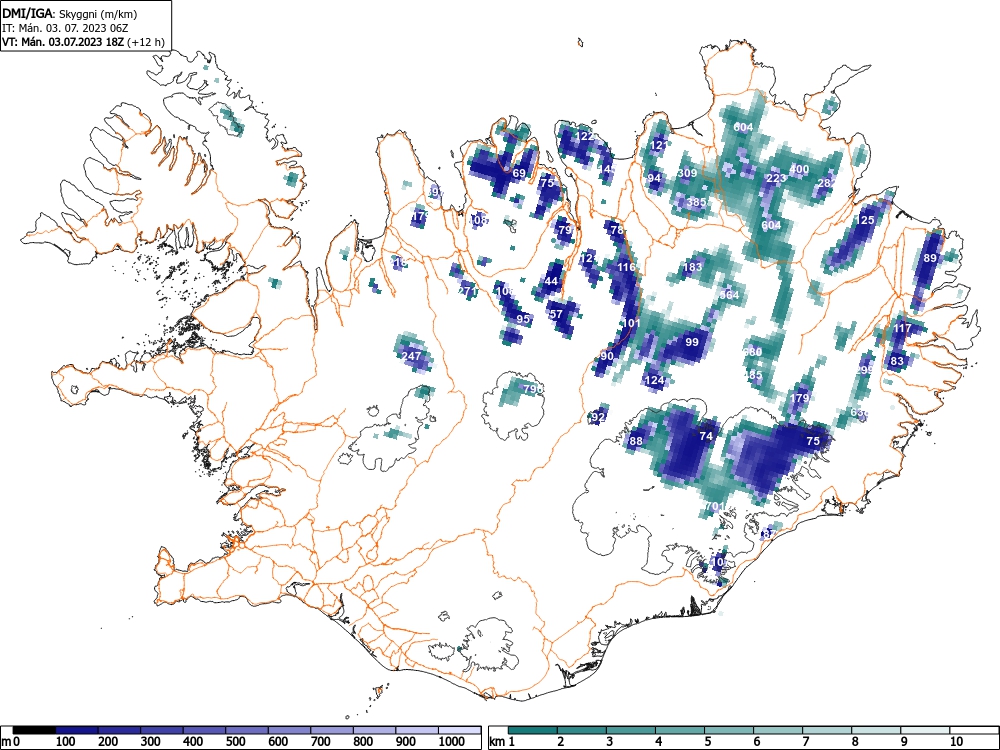Select the black 0–100 m legend swatch
This screenshot has width=1000, height=750.
point(34,730)
